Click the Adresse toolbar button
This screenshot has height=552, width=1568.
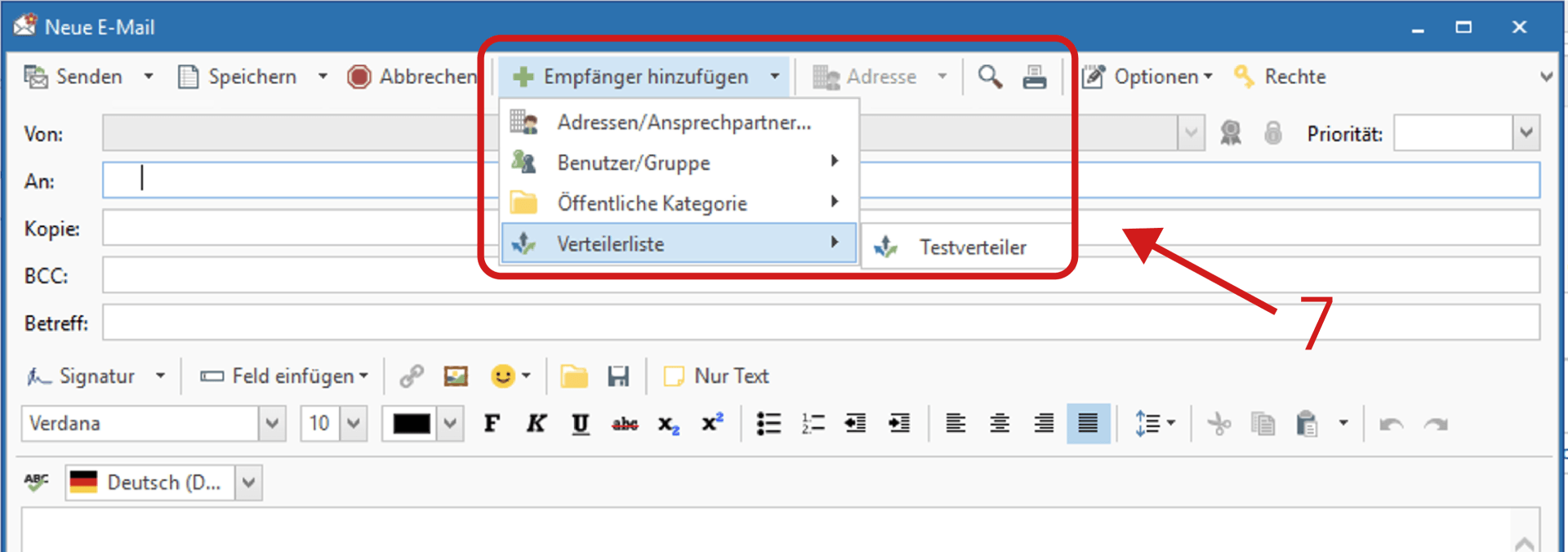pyautogui.click(x=880, y=77)
